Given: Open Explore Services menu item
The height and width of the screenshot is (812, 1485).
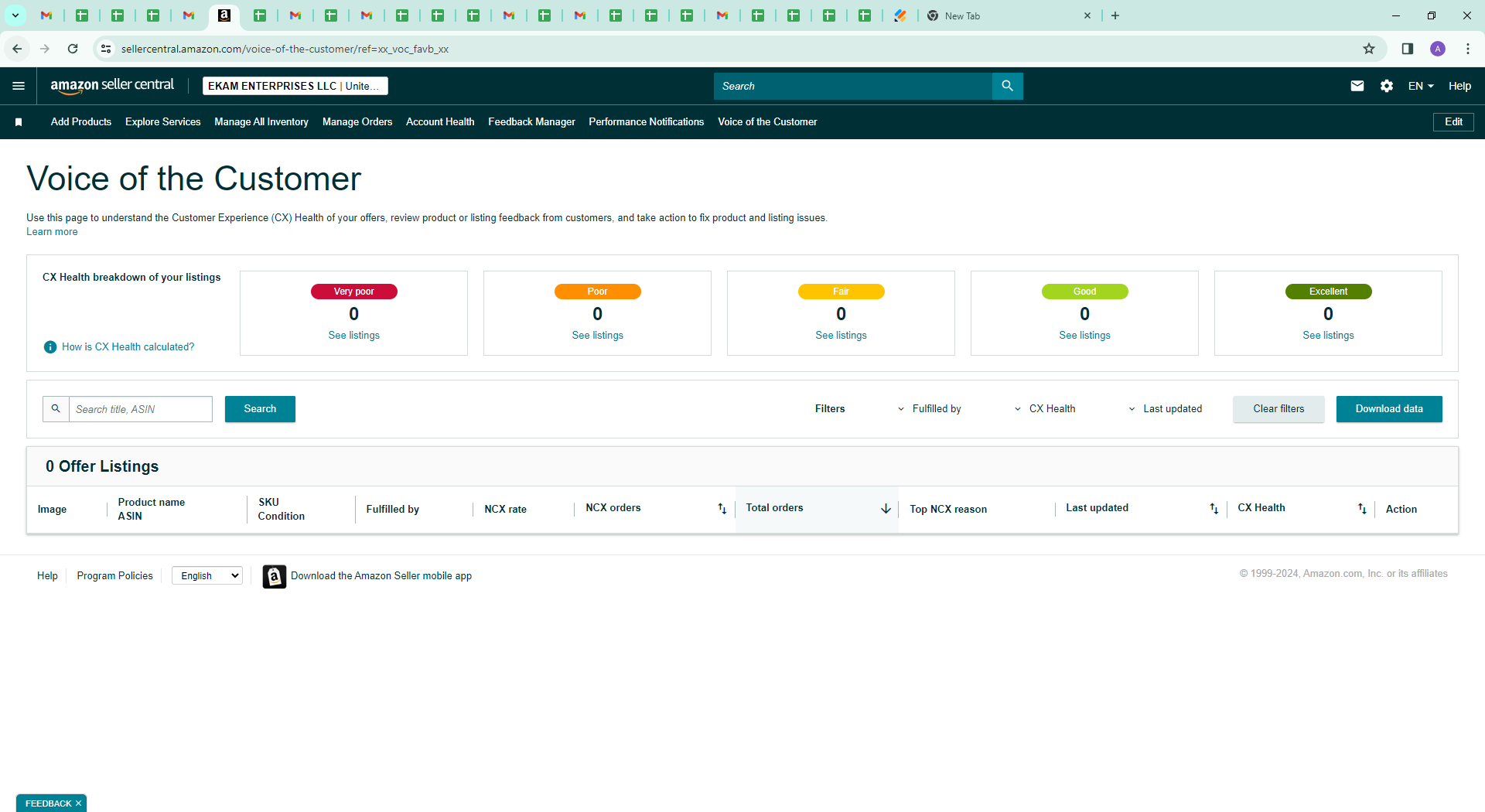Looking at the screenshot, I should point(162,122).
